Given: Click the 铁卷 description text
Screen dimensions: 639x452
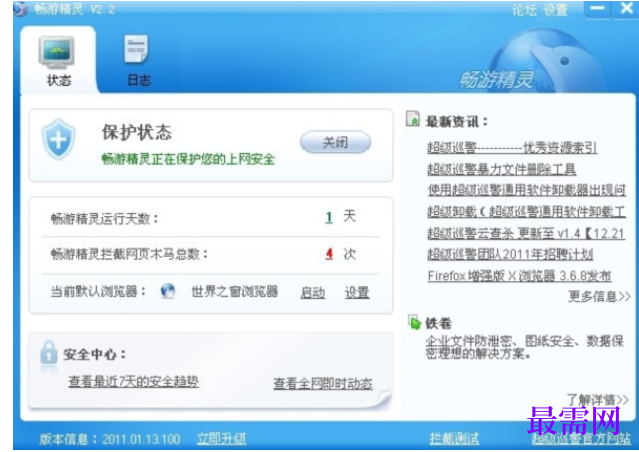Looking at the screenshot, I should (x=524, y=347).
